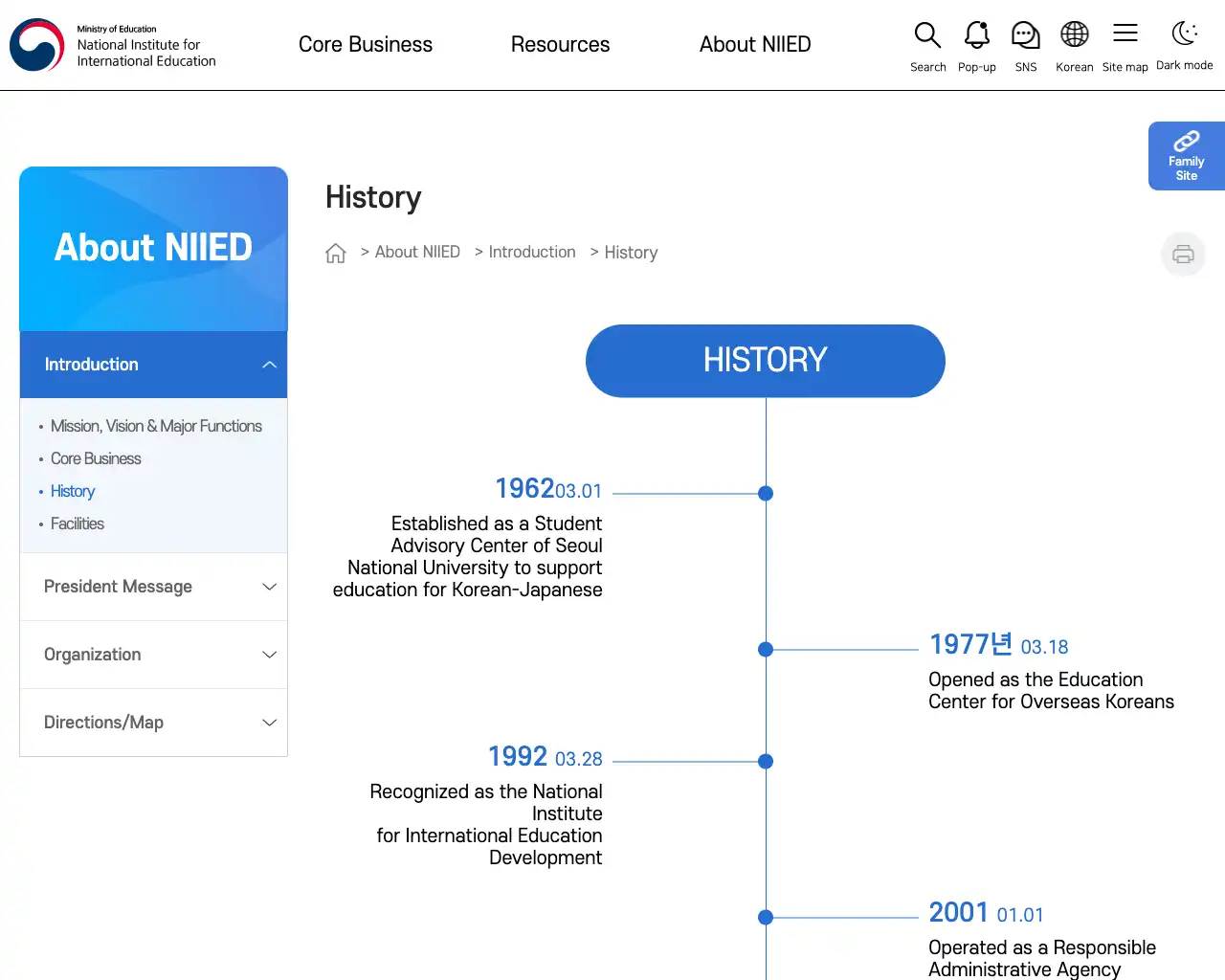Expand the Directions/Map chevron
Image resolution: width=1225 pixels, height=980 pixels.
[269, 723]
